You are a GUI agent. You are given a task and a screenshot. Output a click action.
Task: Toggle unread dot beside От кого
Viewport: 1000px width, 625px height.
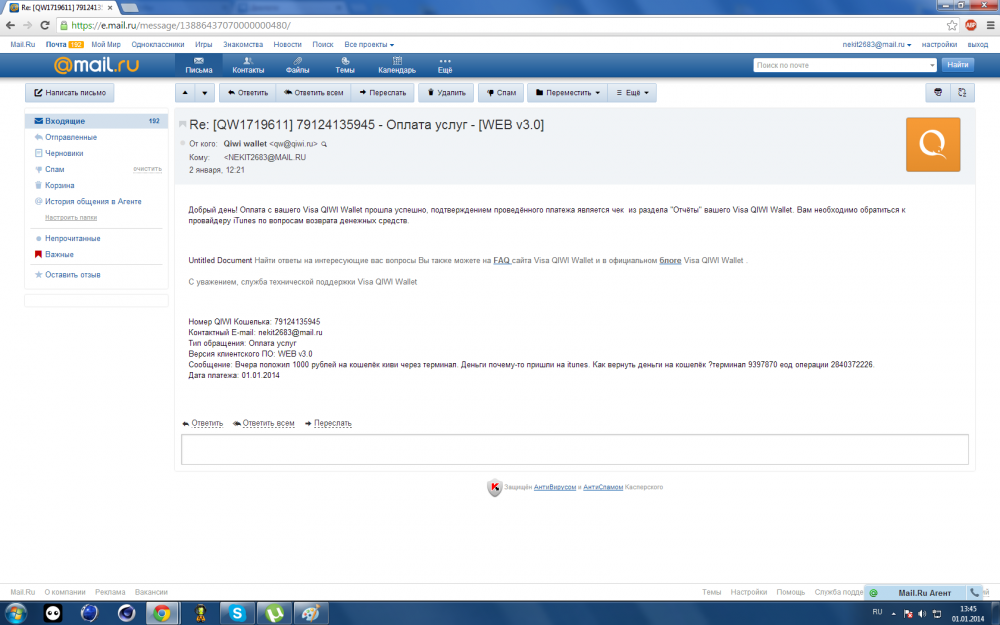coord(182,143)
